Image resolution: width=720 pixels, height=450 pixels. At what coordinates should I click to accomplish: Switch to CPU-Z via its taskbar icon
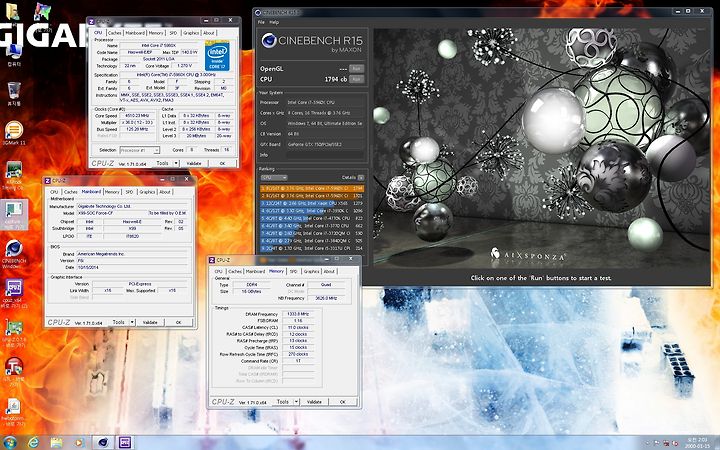coord(125,443)
